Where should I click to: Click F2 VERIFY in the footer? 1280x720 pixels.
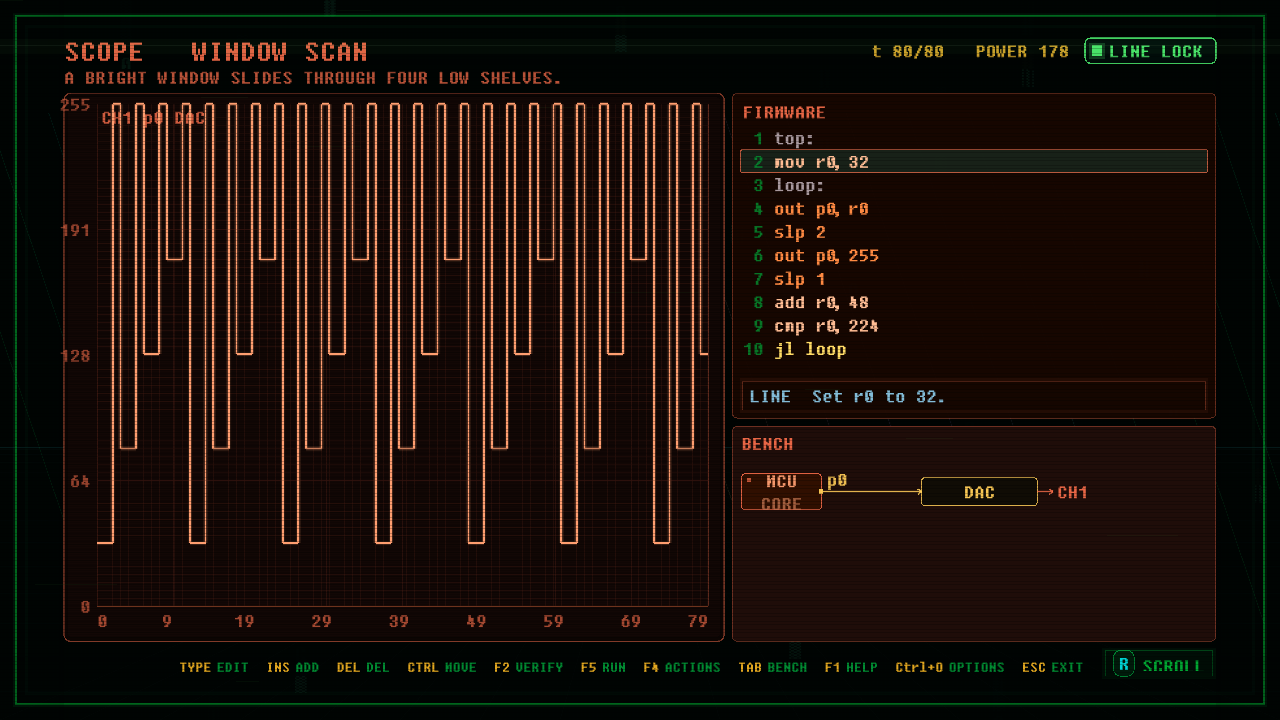point(528,667)
